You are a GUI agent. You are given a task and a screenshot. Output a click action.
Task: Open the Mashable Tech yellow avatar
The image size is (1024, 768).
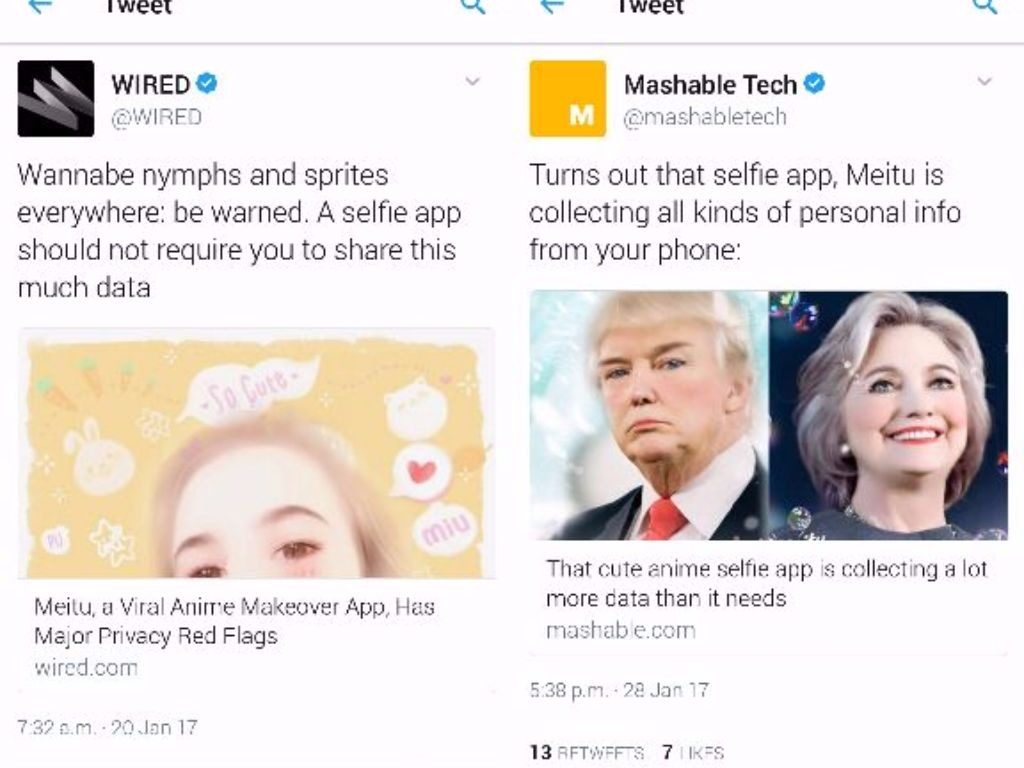[568, 99]
